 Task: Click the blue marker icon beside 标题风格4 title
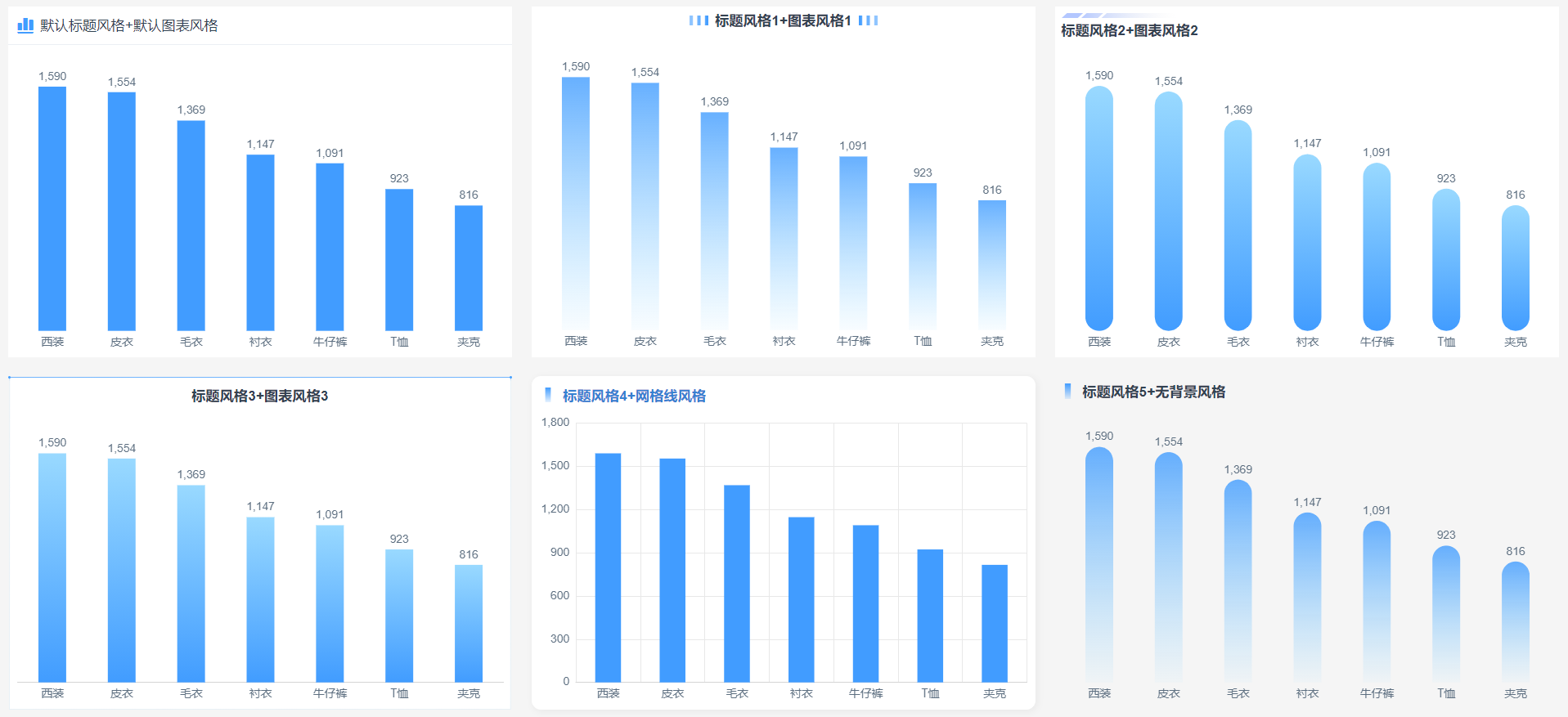click(548, 395)
